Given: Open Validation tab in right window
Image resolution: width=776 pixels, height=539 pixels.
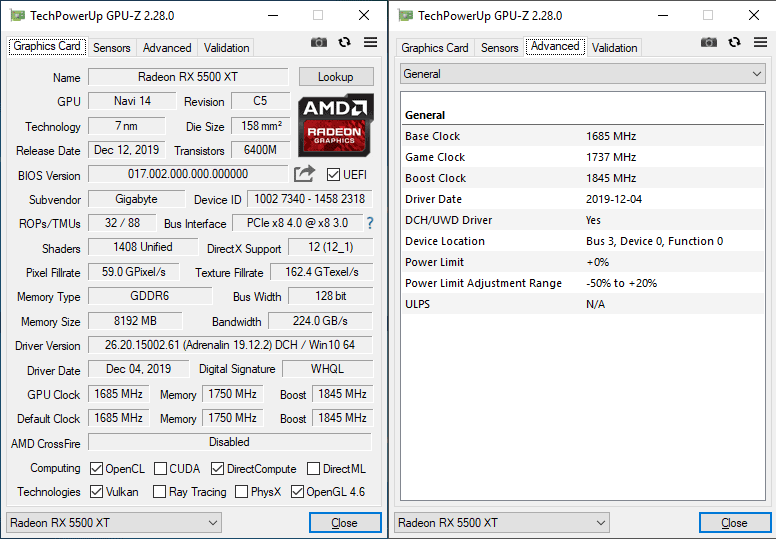Looking at the screenshot, I should point(615,48).
